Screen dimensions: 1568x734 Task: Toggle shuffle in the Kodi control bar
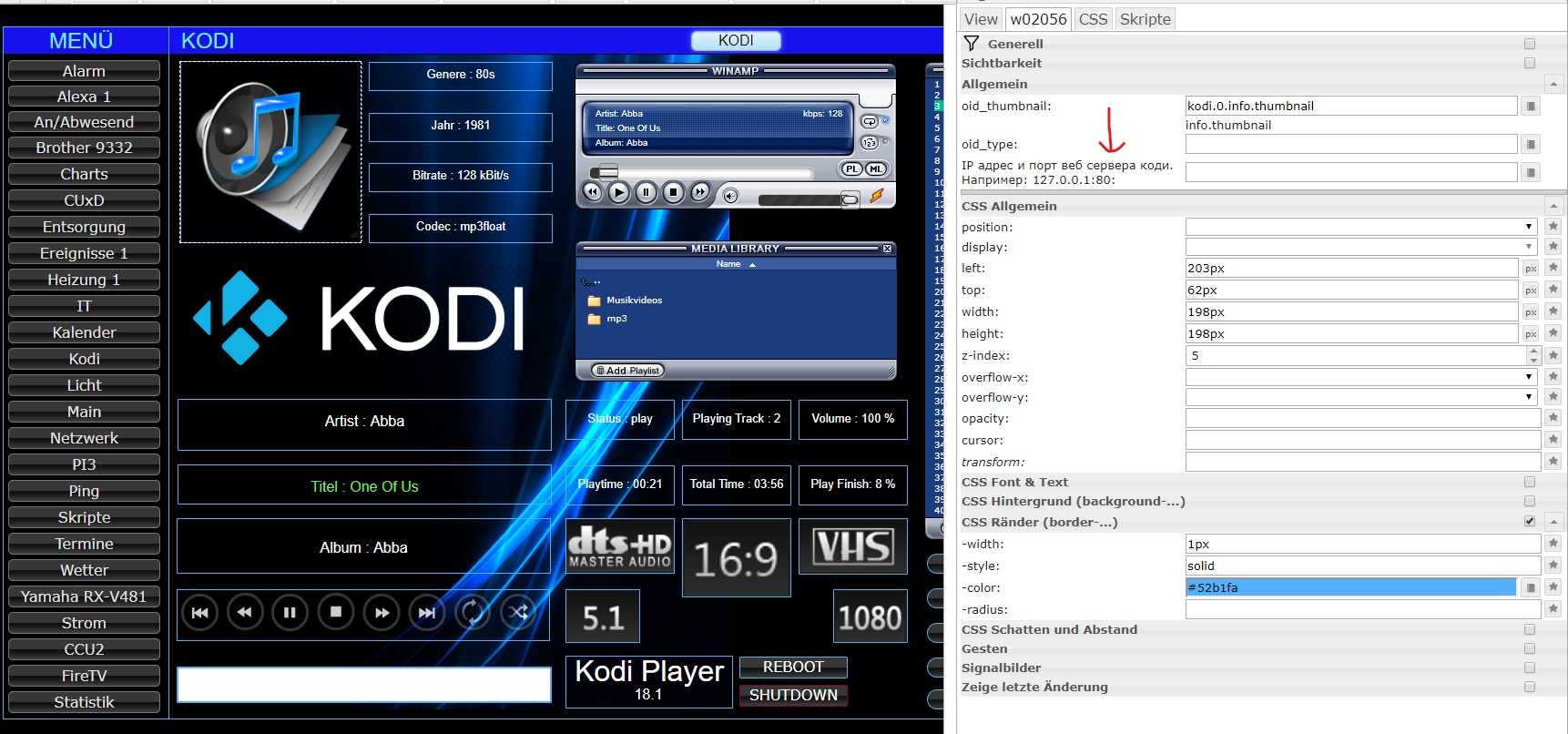click(518, 613)
